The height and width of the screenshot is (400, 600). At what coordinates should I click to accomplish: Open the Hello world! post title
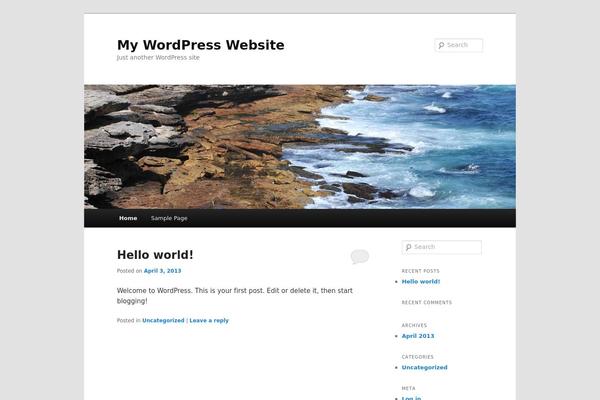click(155, 255)
